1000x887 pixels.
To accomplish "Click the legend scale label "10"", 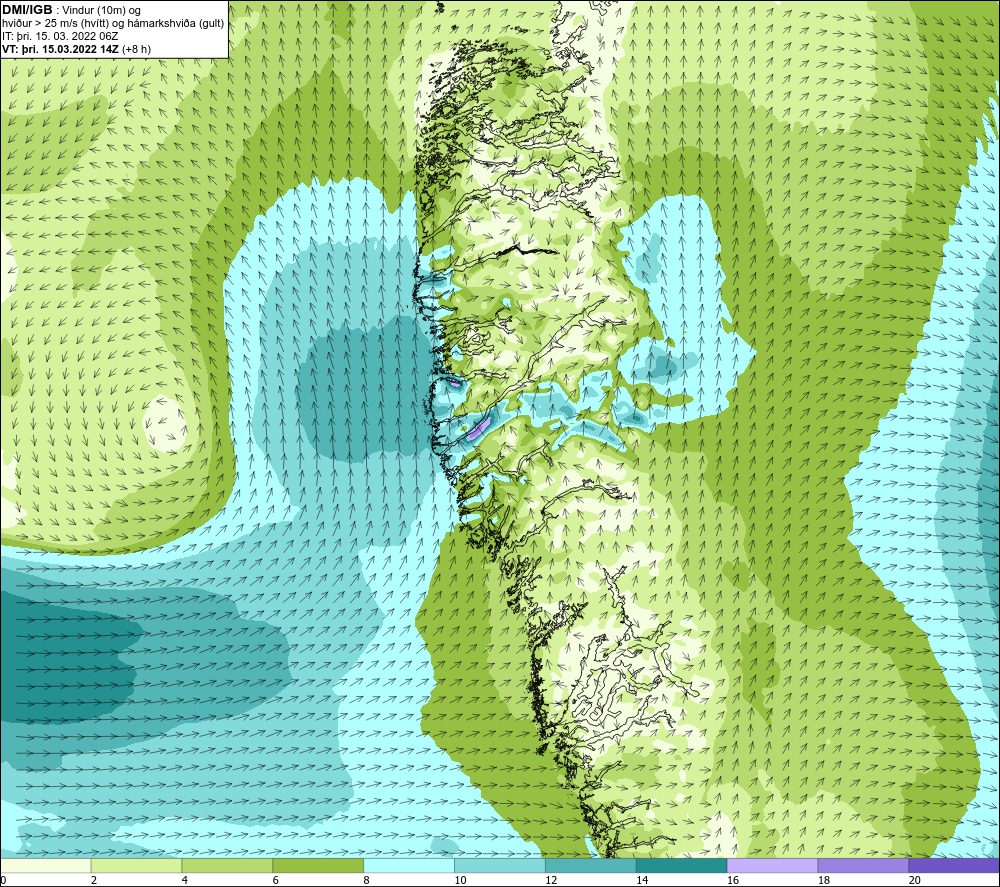I will pos(460,881).
